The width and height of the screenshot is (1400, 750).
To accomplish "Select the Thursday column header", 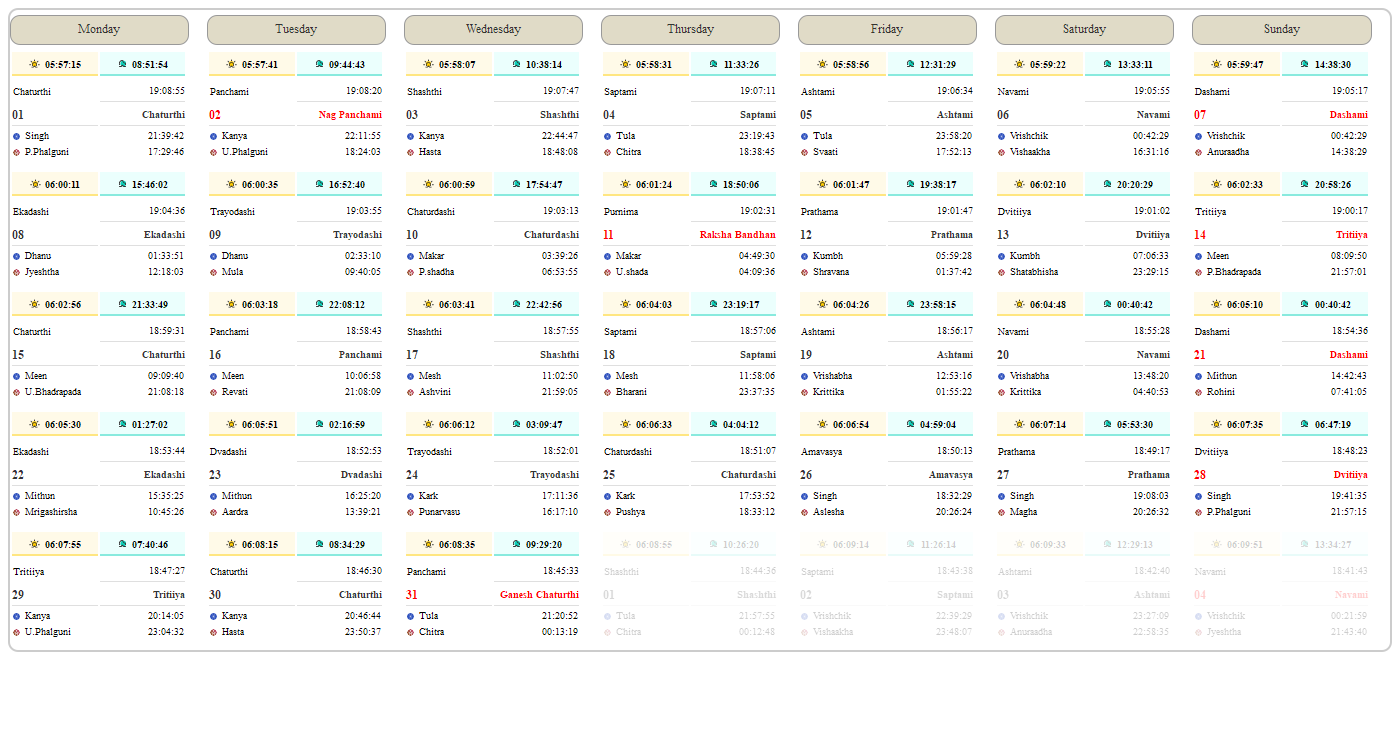I will (x=690, y=30).
